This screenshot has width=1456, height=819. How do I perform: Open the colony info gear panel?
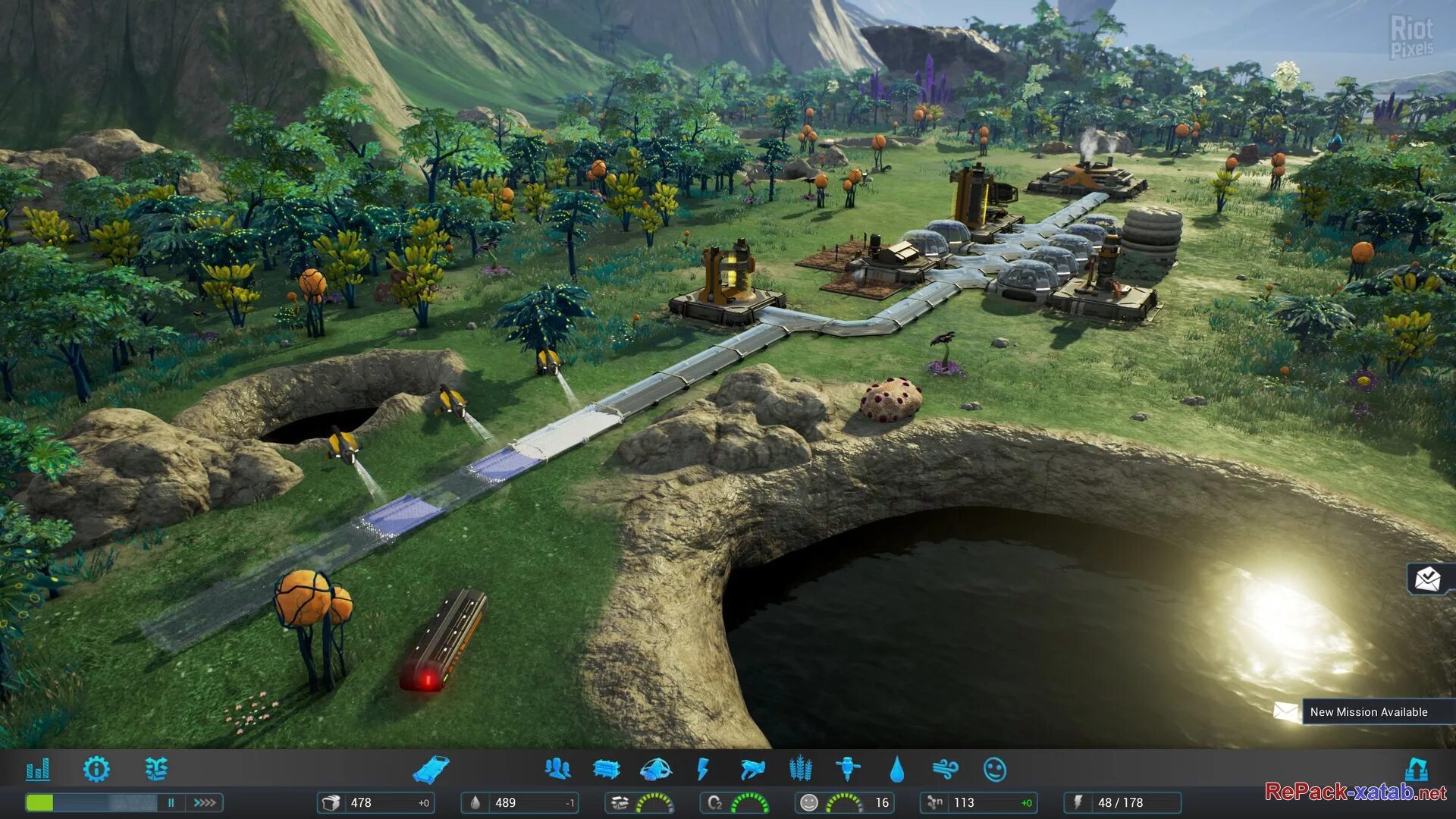tap(96, 769)
